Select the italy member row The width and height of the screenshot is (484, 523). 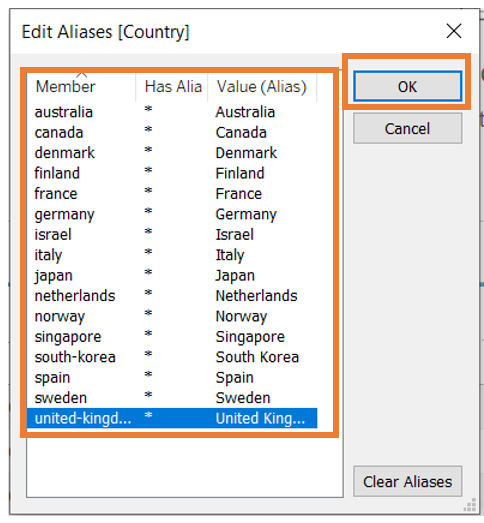[172, 255]
